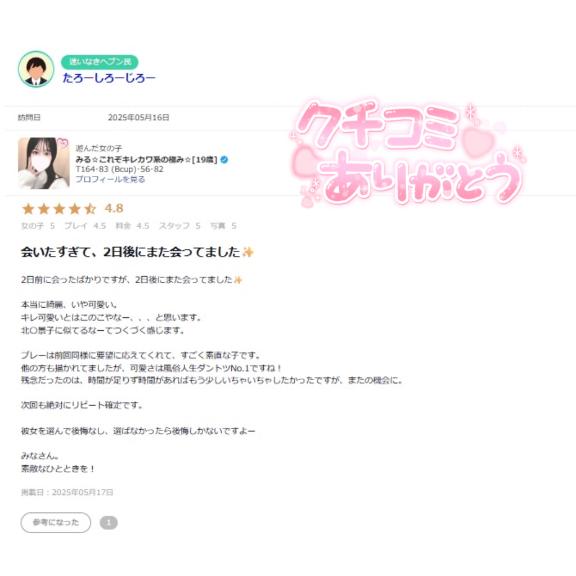Click the first gold rating star
Viewport: 576px width, 576px height.
point(28,209)
